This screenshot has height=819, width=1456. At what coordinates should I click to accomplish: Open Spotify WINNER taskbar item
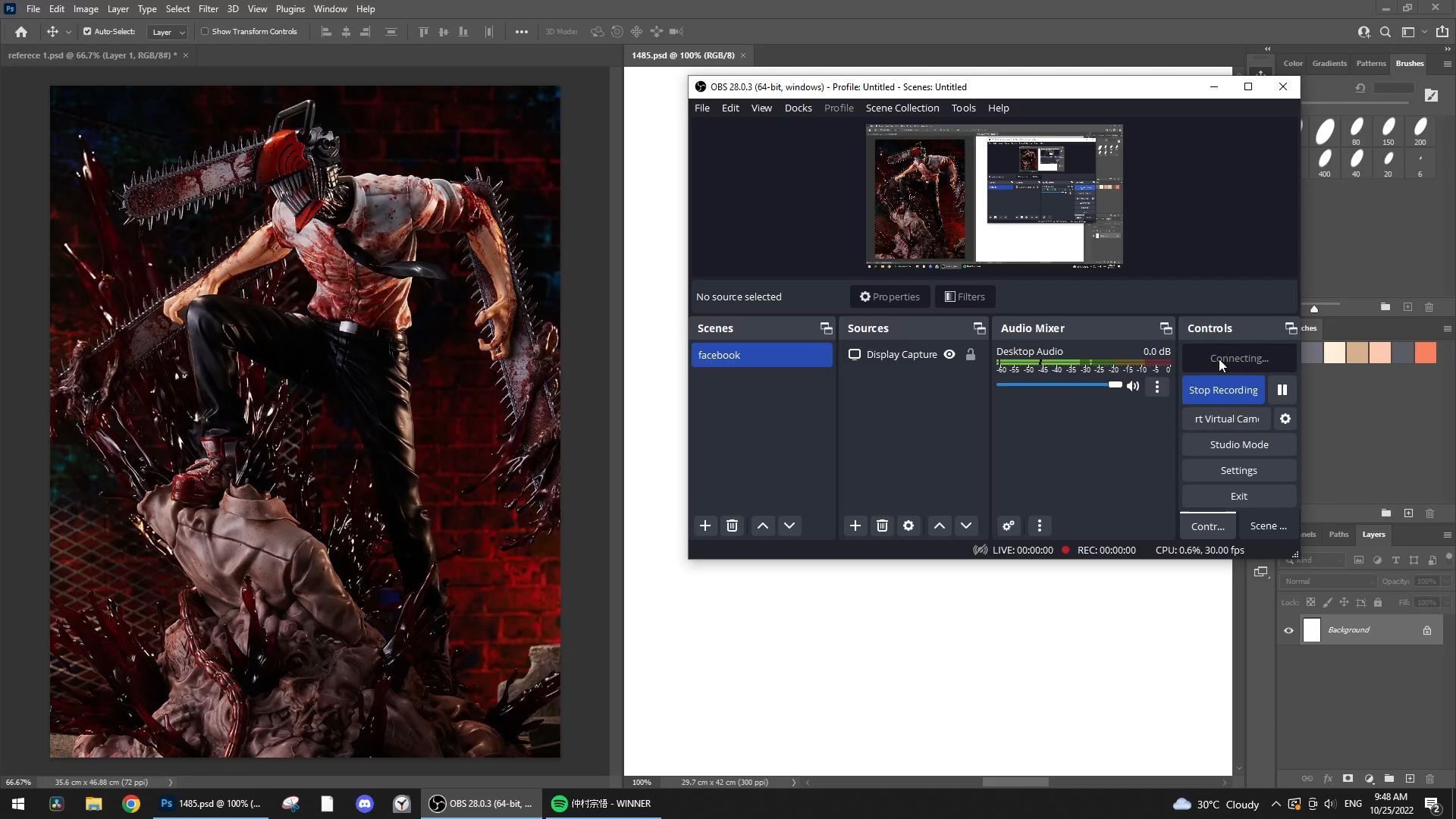click(x=602, y=804)
